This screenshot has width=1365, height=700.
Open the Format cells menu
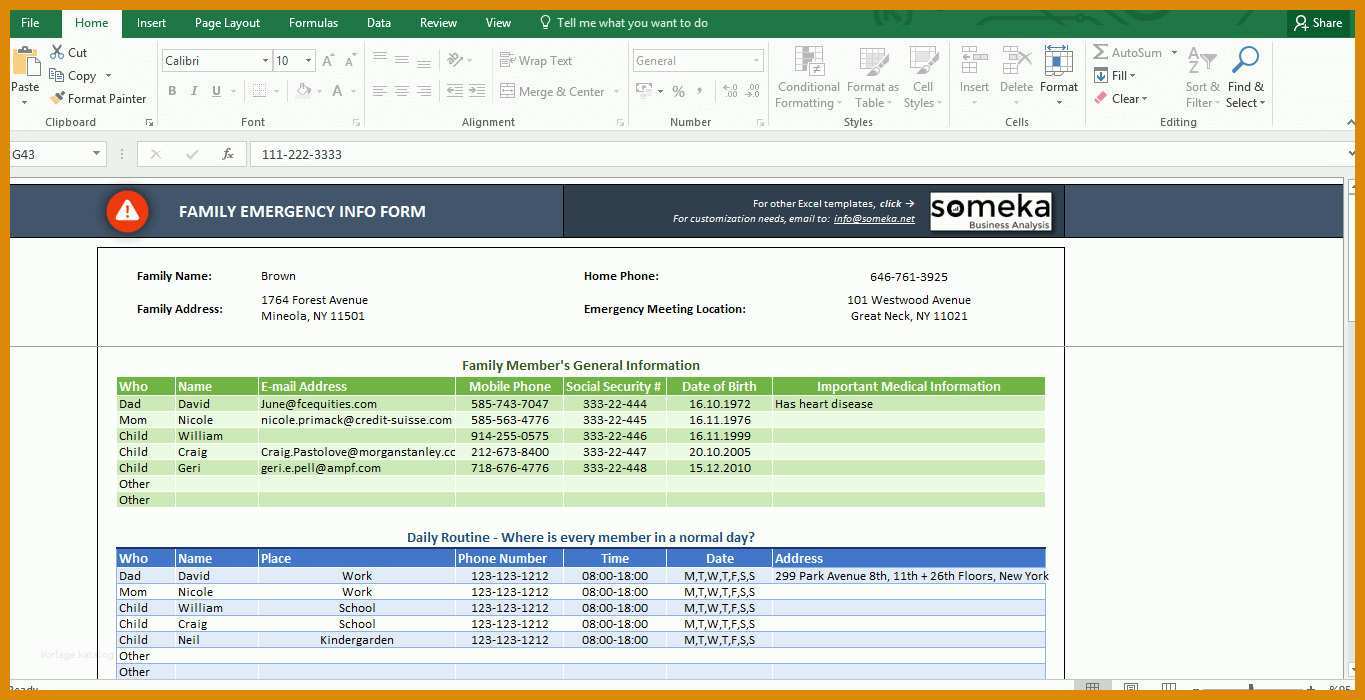(1058, 77)
